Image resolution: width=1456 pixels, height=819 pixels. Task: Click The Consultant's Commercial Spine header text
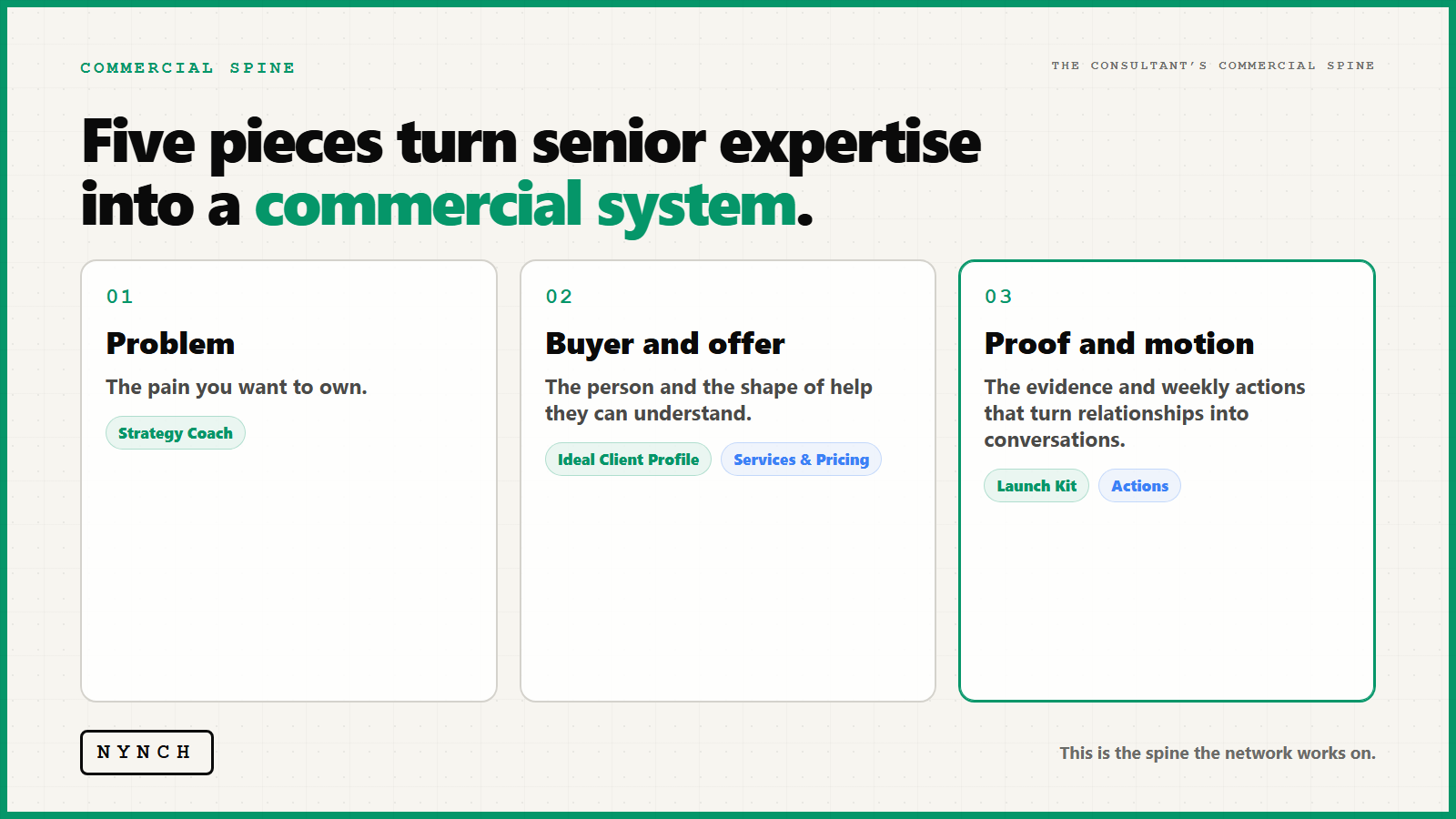tap(1213, 66)
